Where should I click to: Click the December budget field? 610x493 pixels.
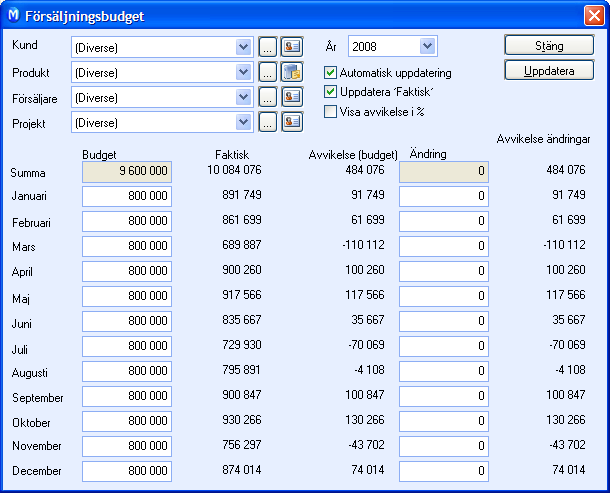(127, 471)
